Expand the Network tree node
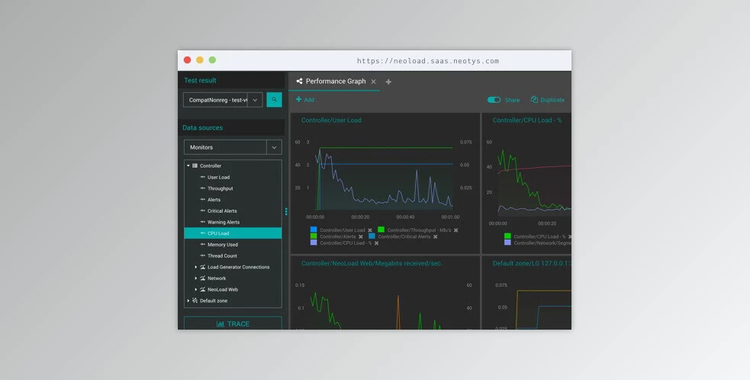750x380 pixels. (196, 278)
